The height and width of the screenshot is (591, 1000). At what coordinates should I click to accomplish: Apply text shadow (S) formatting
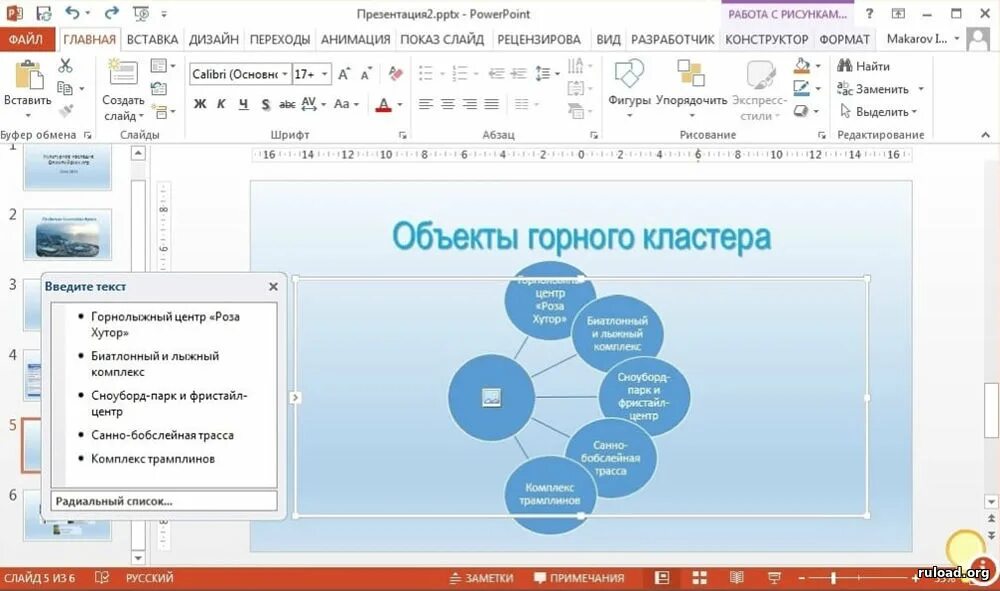click(x=265, y=104)
